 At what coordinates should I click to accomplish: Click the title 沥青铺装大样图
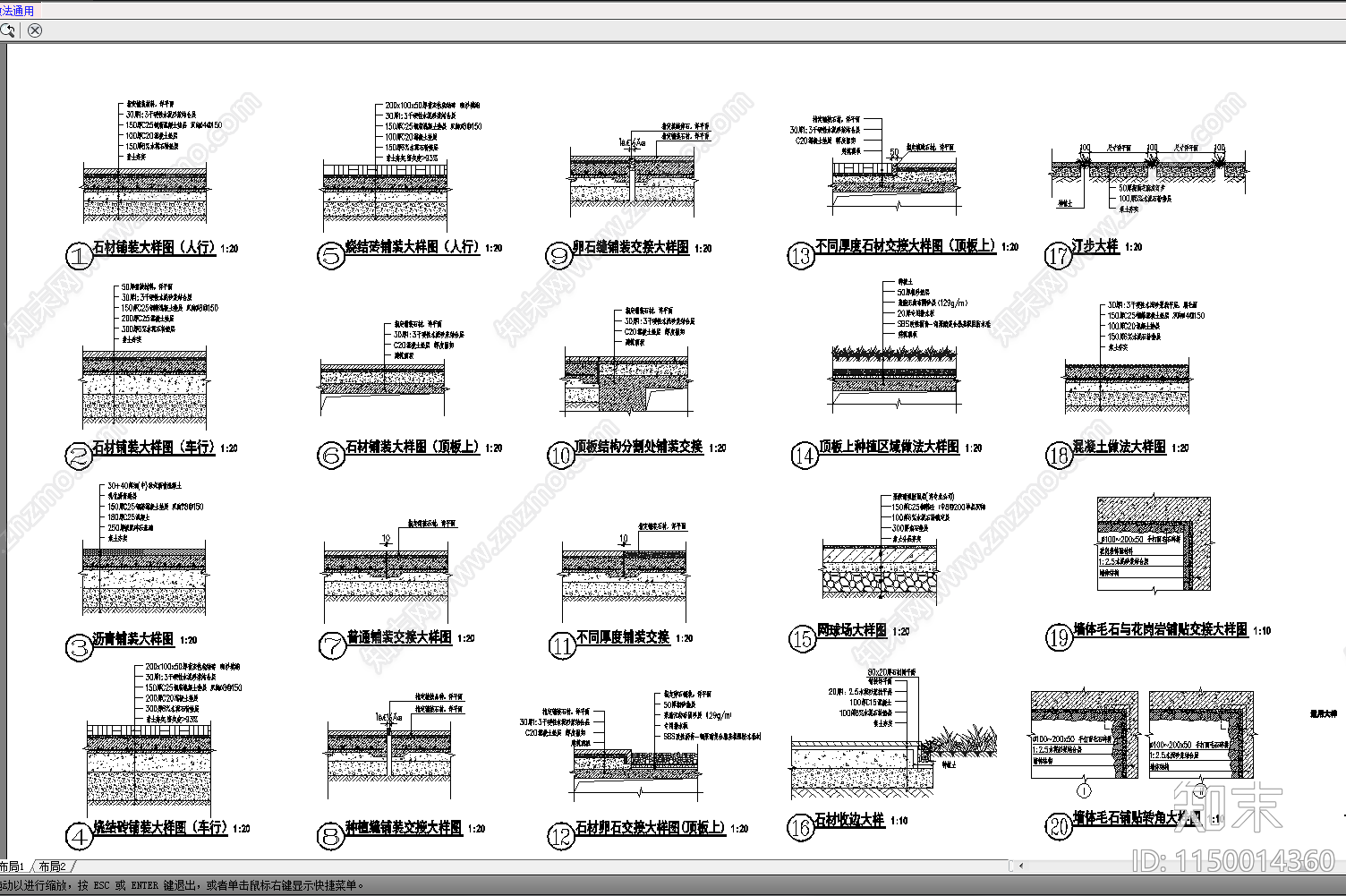[133, 639]
